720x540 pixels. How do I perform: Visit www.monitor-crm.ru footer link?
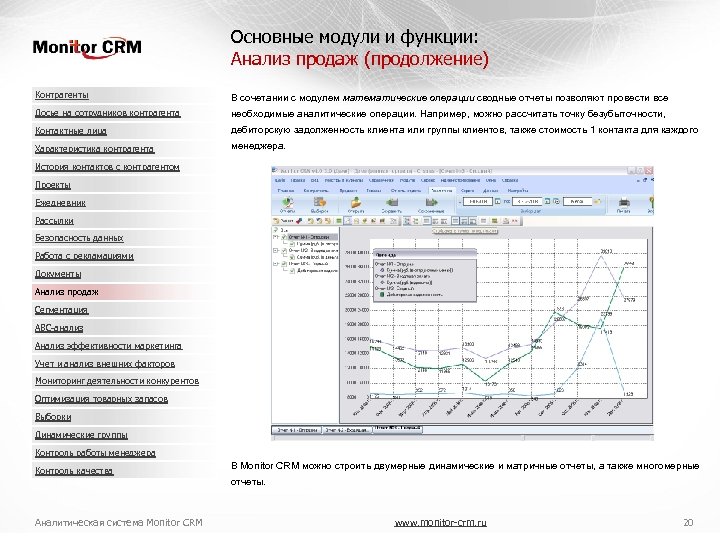pyautogui.click(x=440, y=523)
